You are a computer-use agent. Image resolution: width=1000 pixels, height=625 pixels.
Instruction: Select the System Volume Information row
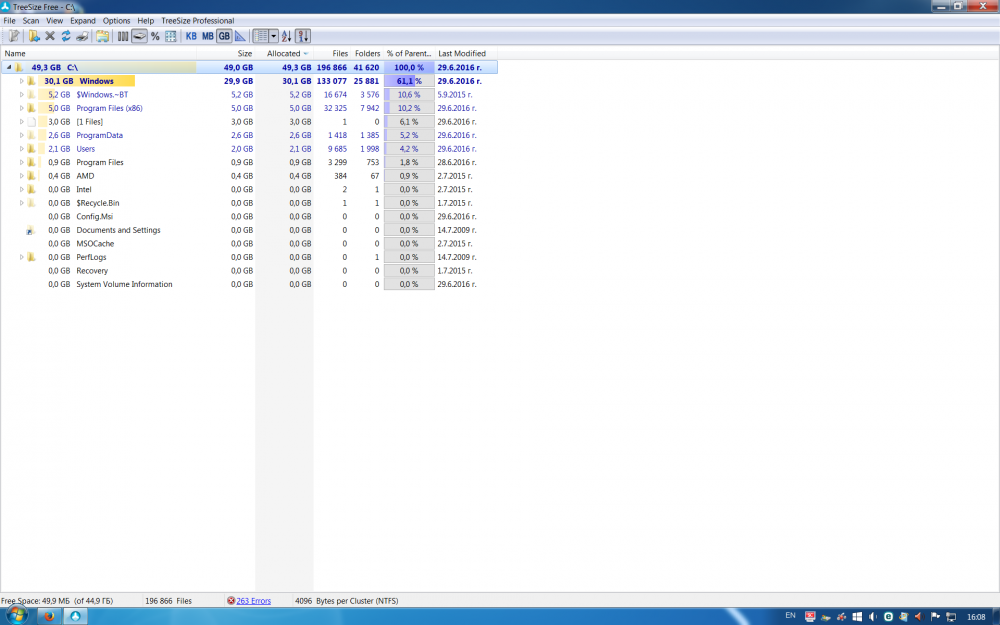249,284
